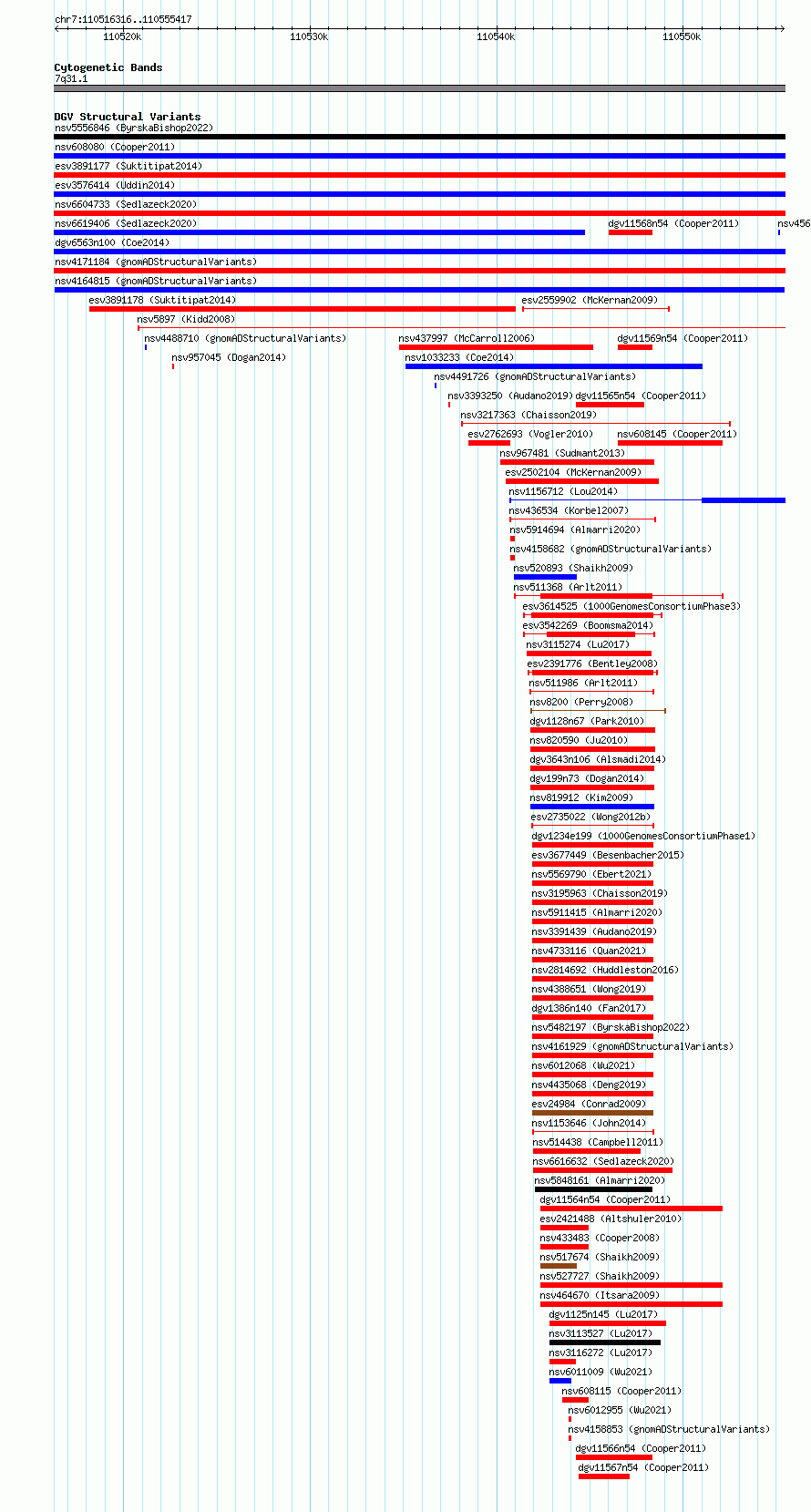
Task: Click nsv5848161 (Almarri2020) label
Action: (x=601, y=1180)
